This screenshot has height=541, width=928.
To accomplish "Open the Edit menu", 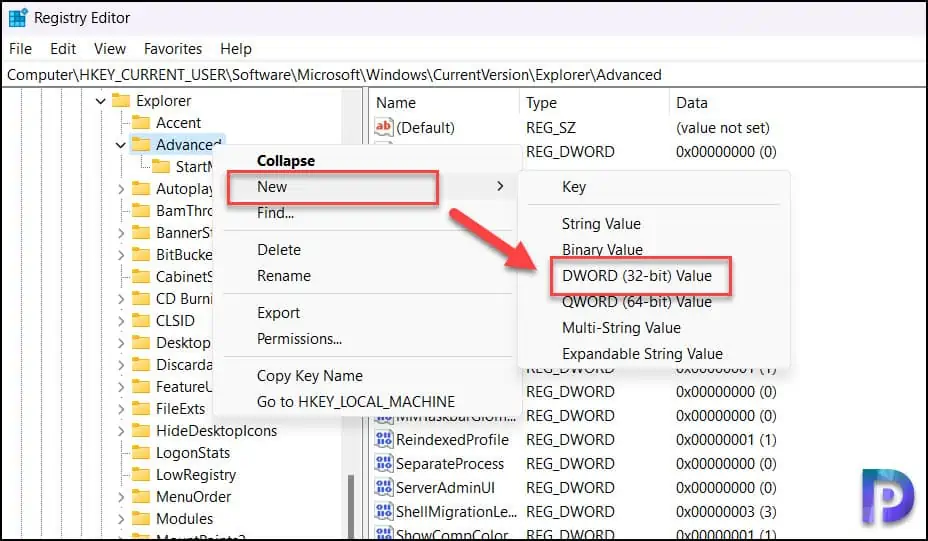I will 63,49.
